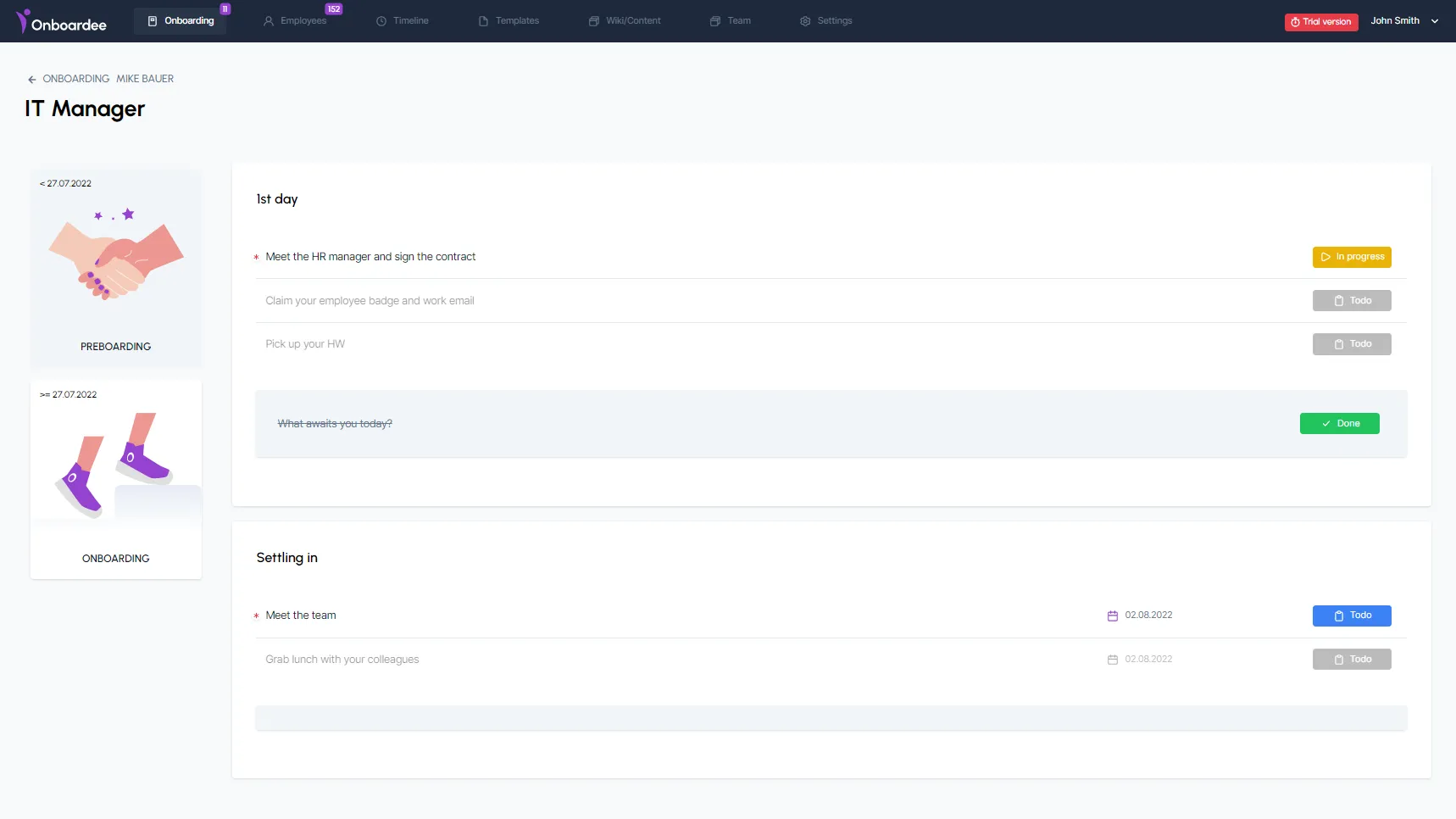Click the Onboarding 11 count badge
Image resolution: width=1456 pixels, height=819 pixels.
tap(225, 9)
